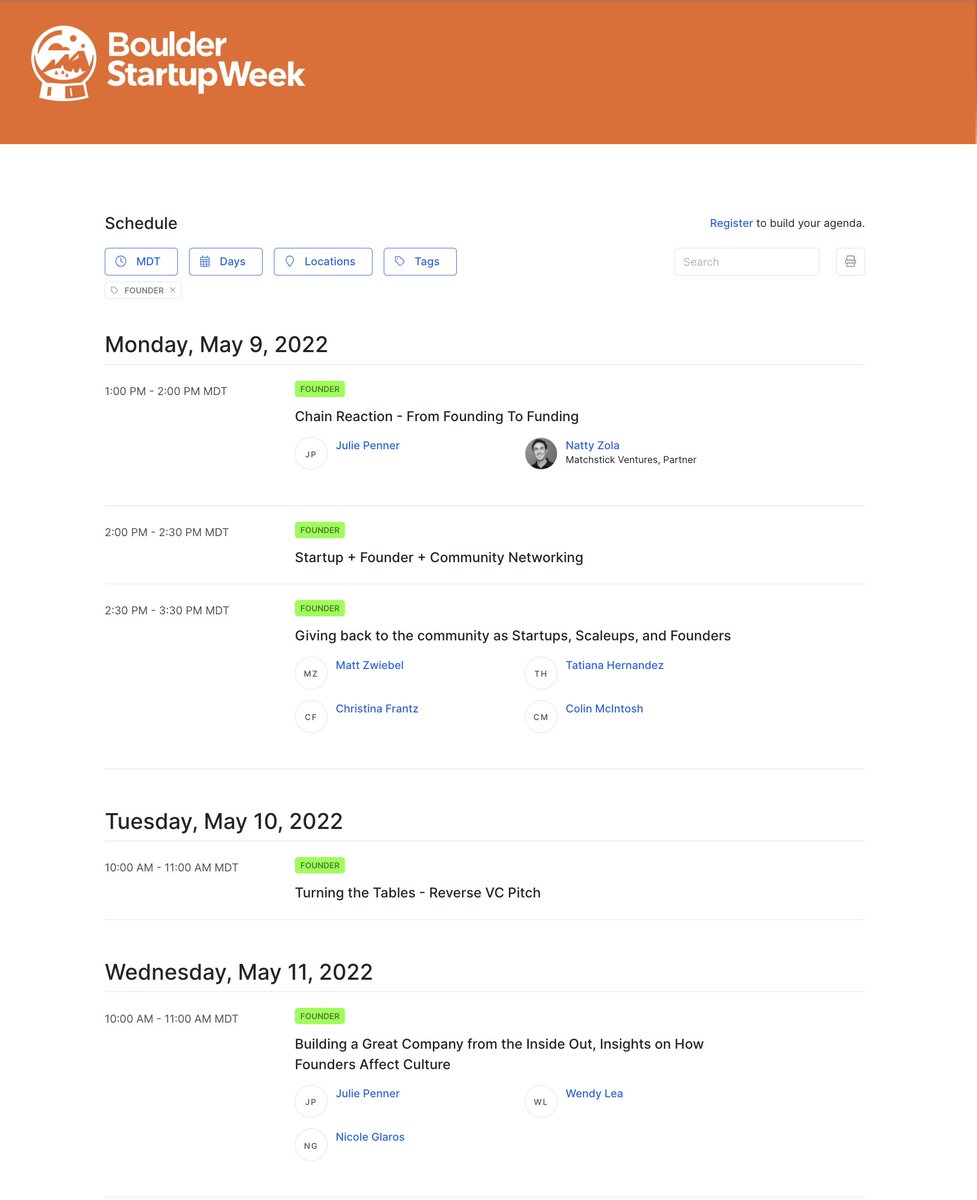Click FOUNDER tag on Reverse VC Pitch session
The height and width of the screenshot is (1200, 977).
pyautogui.click(x=320, y=865)
